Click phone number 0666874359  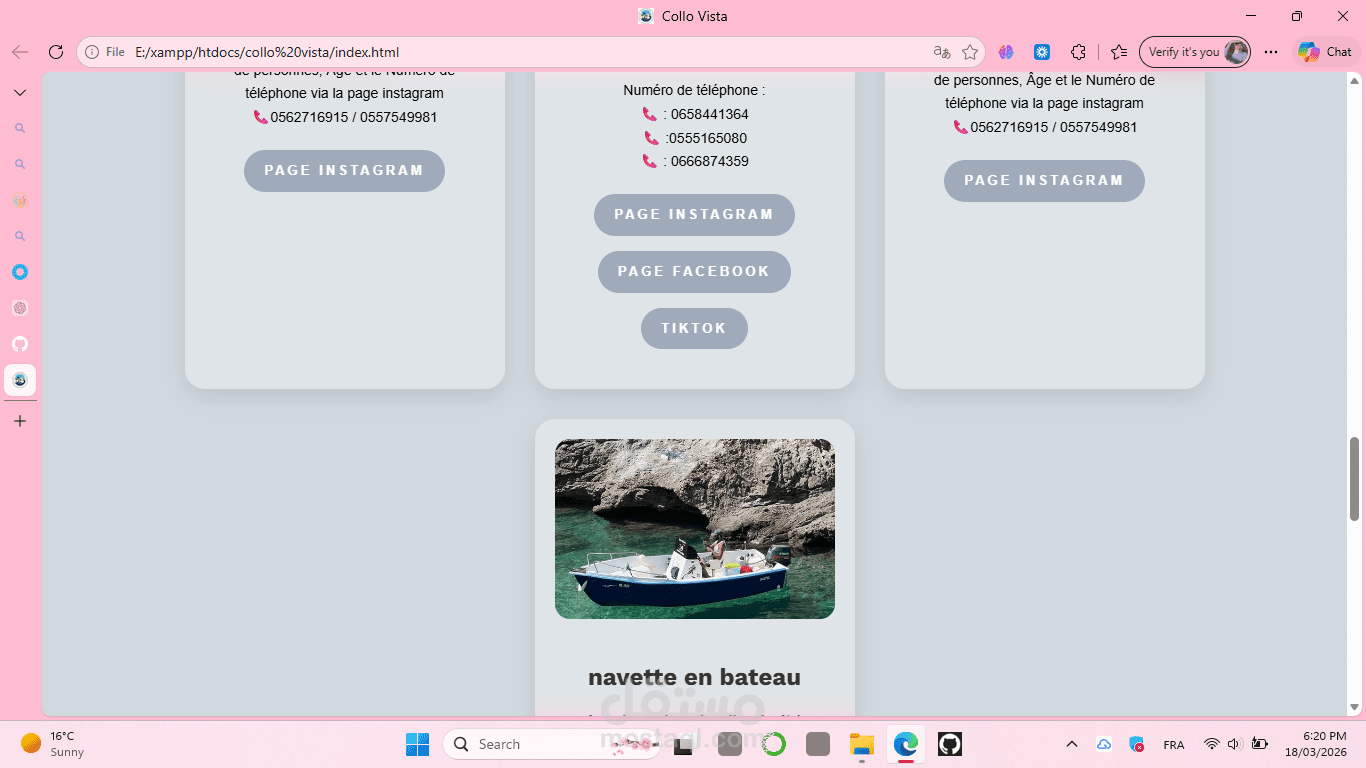click(x=710, y=161)
